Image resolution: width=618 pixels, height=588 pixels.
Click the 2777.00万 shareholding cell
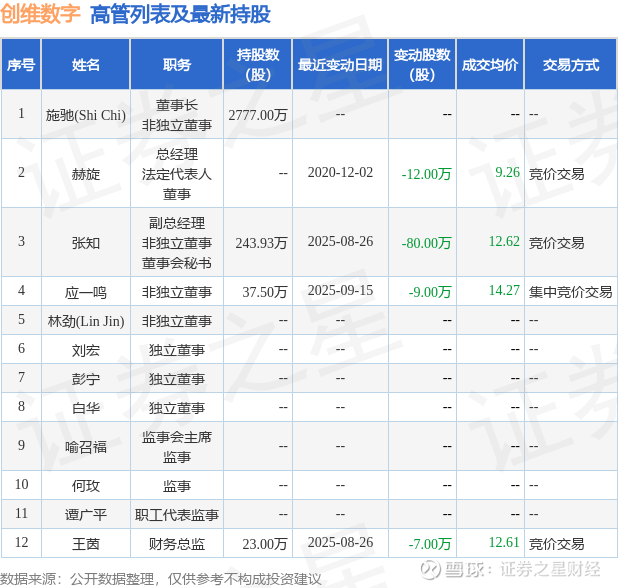[x=258, y=115]
